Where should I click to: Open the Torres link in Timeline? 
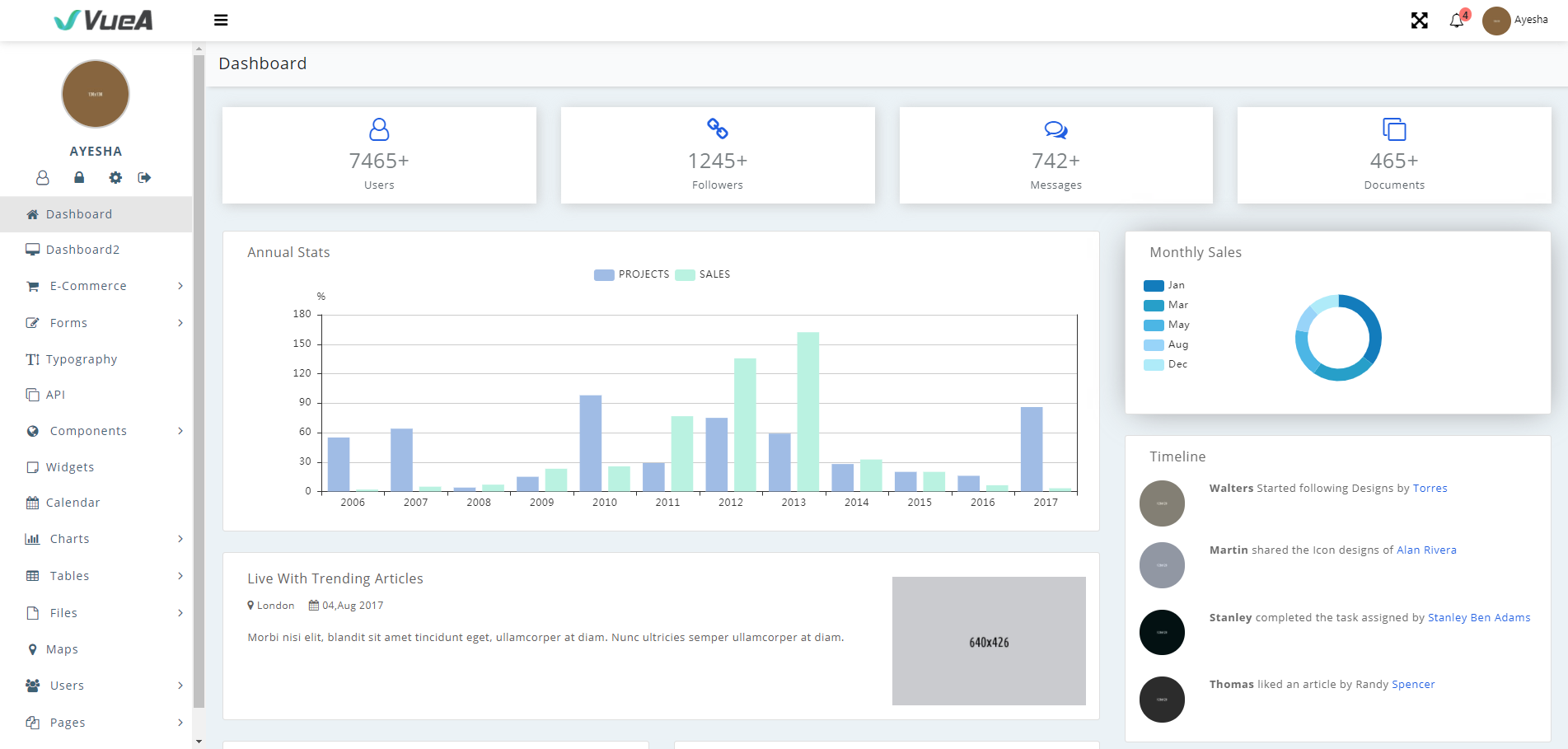(1430, 489)
